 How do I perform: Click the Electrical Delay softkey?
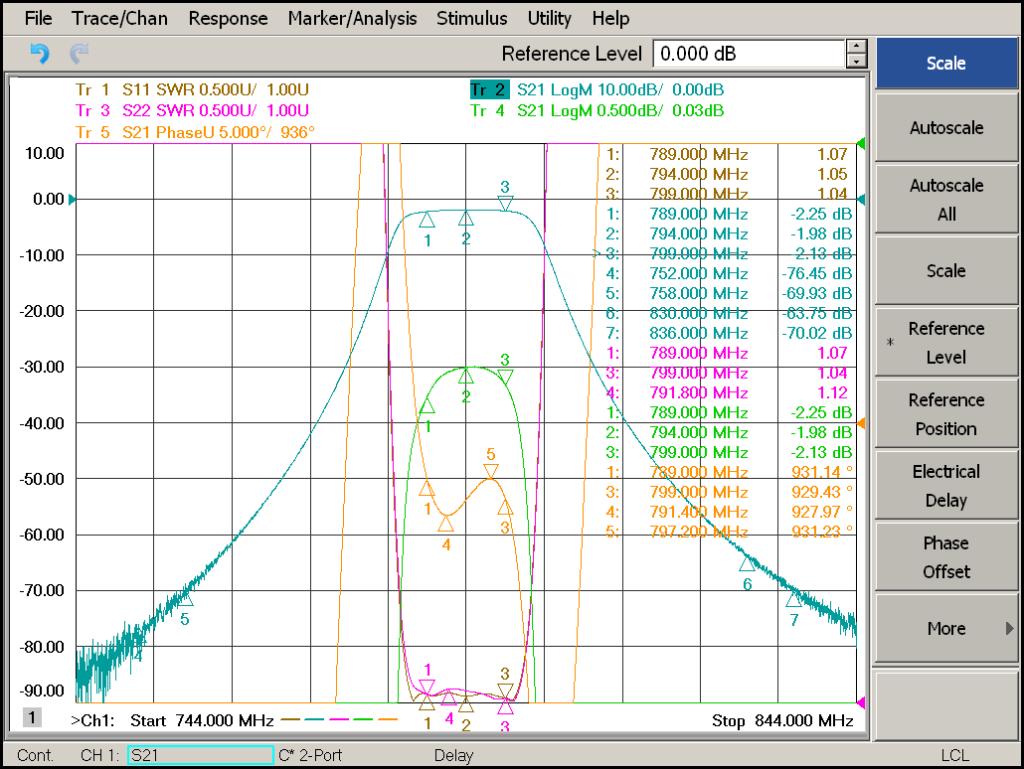tap(946, 486)
